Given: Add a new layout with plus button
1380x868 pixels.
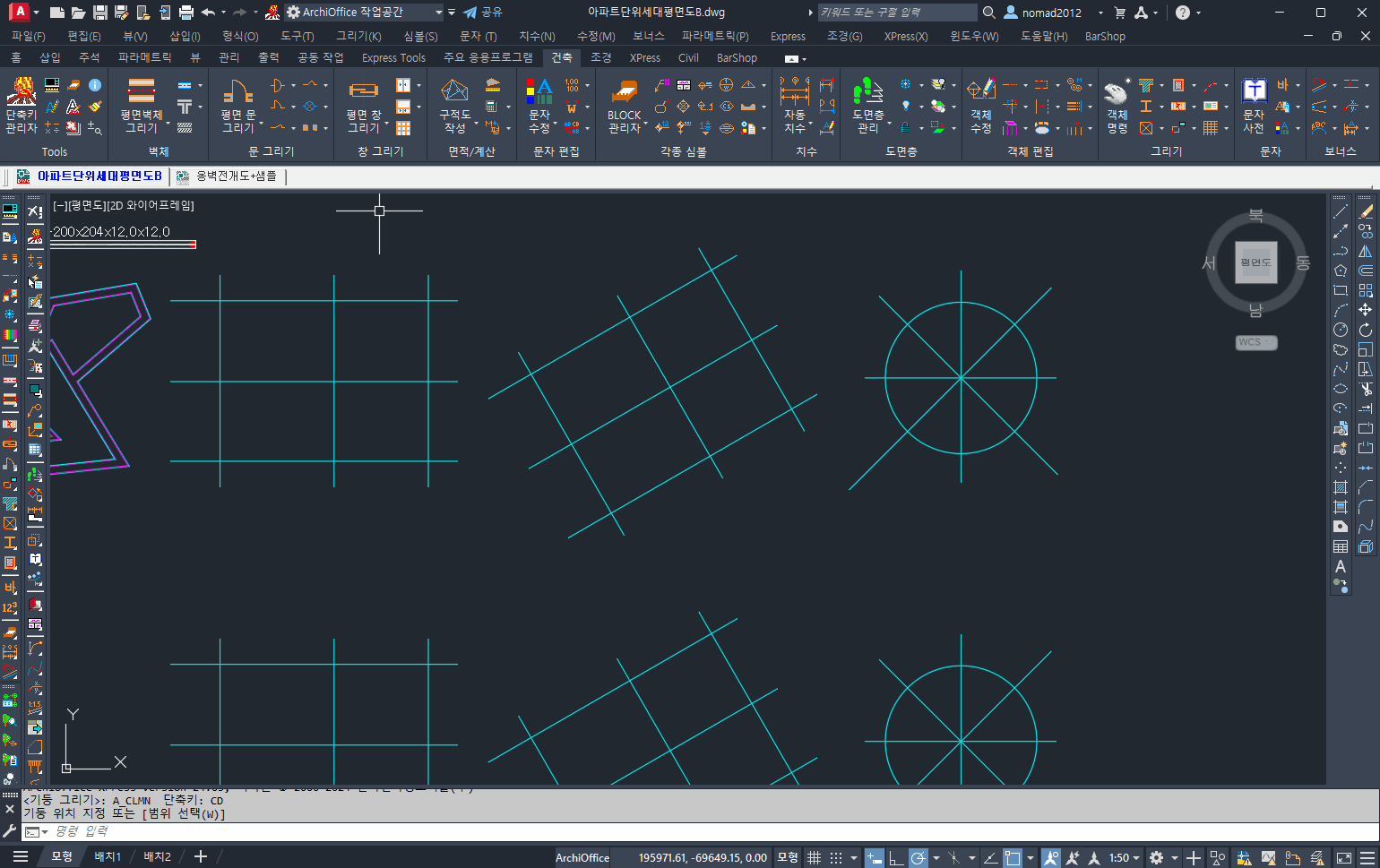Looking at the screenshot, I should [201, 857].
